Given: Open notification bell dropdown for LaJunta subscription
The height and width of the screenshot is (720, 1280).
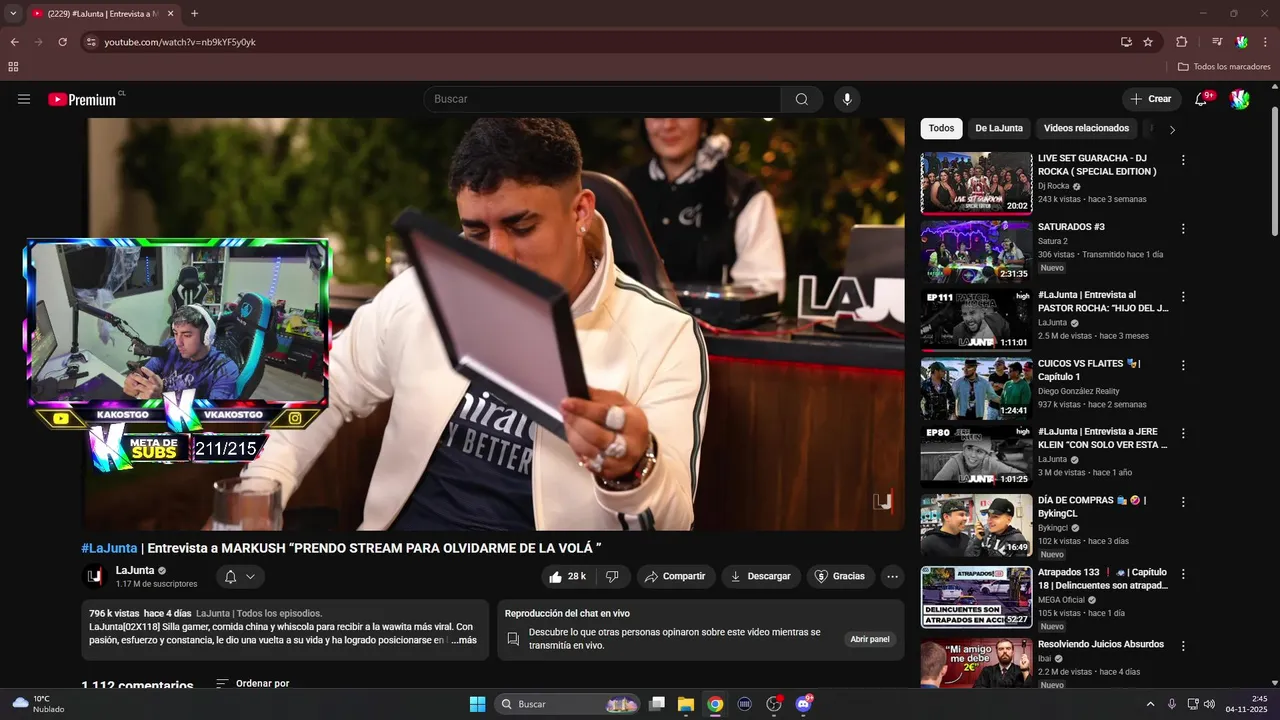Looking at the screenshot, I should click(240, 576).
